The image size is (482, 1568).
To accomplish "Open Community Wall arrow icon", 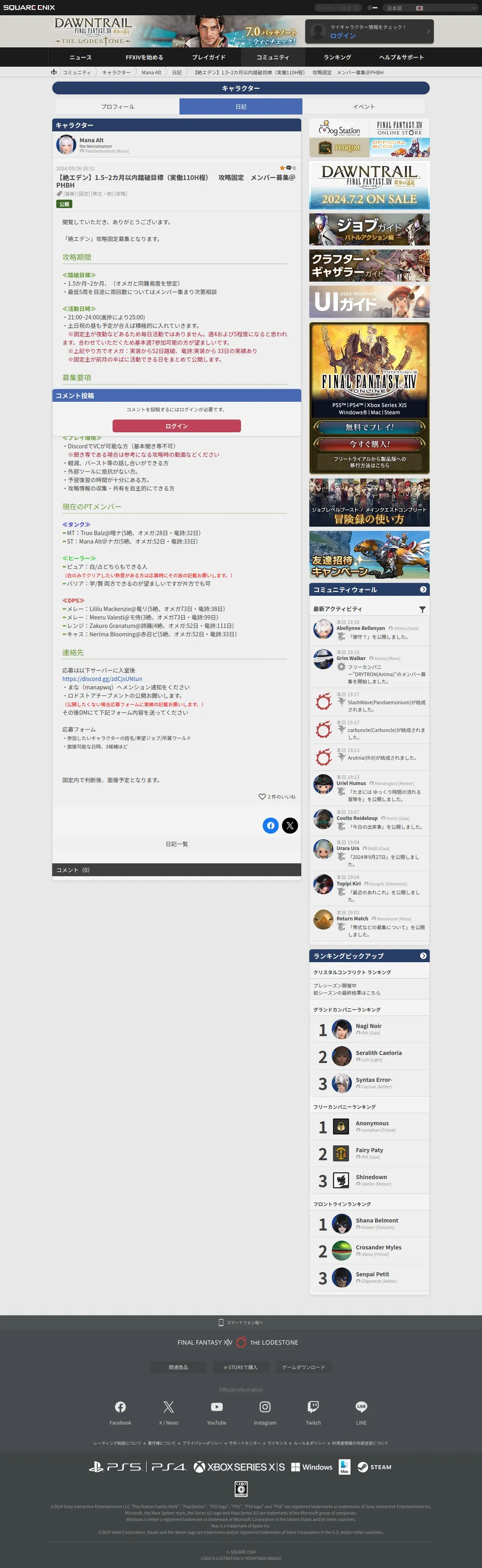I will click(423, 589).
